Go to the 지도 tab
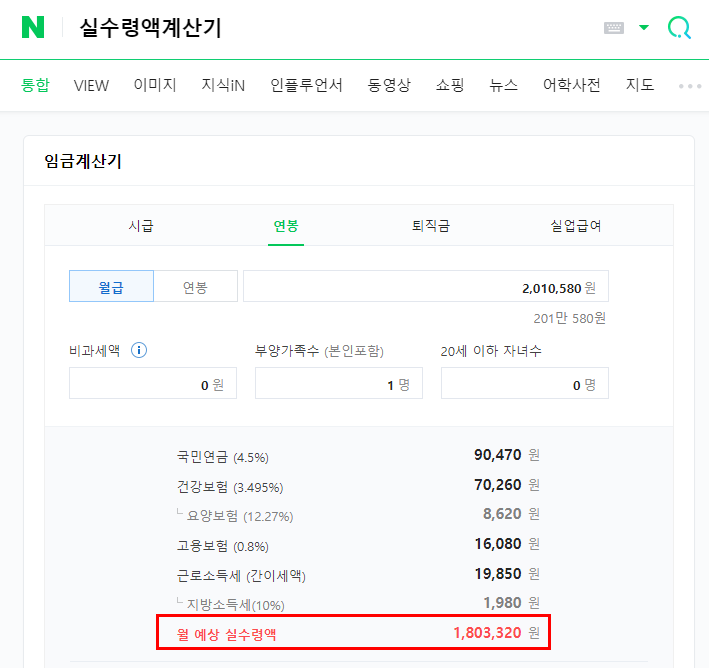Screen dimensions: 709x668 point(640,85)
